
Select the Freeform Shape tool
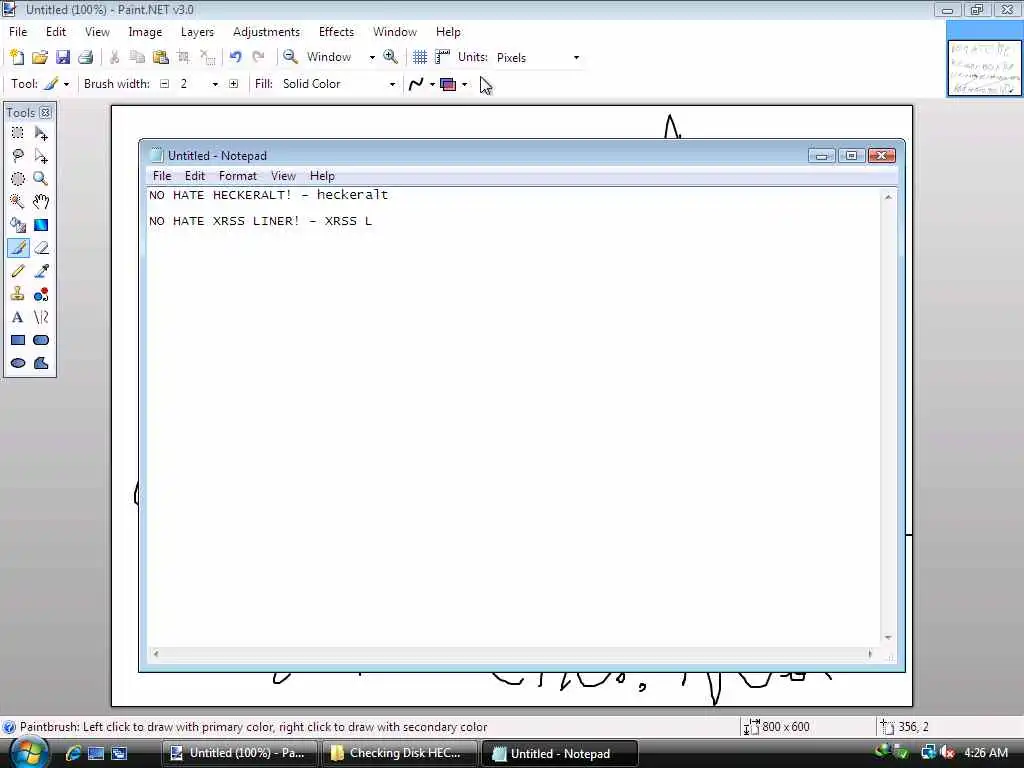click(x=41, y=363)
